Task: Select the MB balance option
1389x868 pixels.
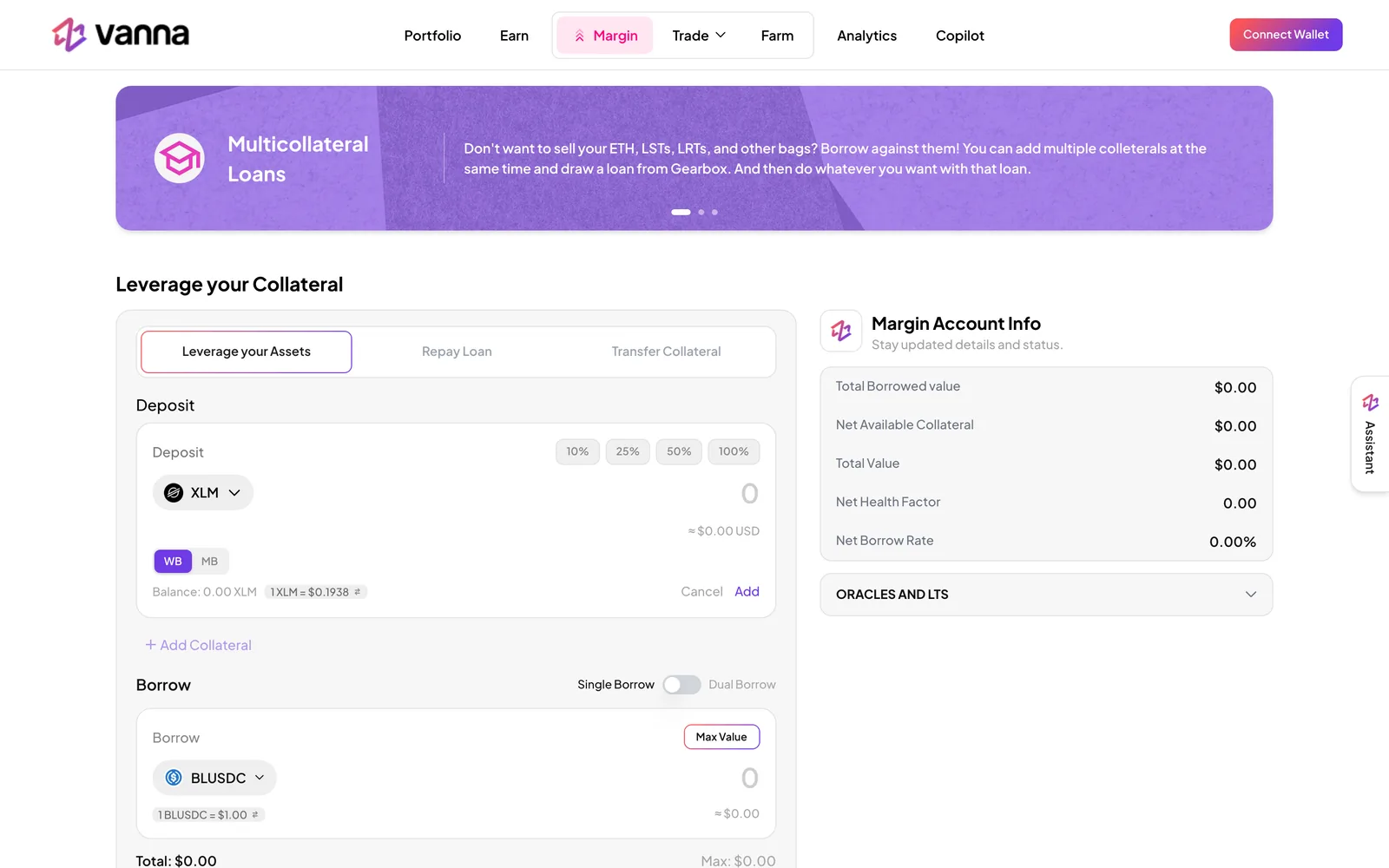Action: [210, 562]
